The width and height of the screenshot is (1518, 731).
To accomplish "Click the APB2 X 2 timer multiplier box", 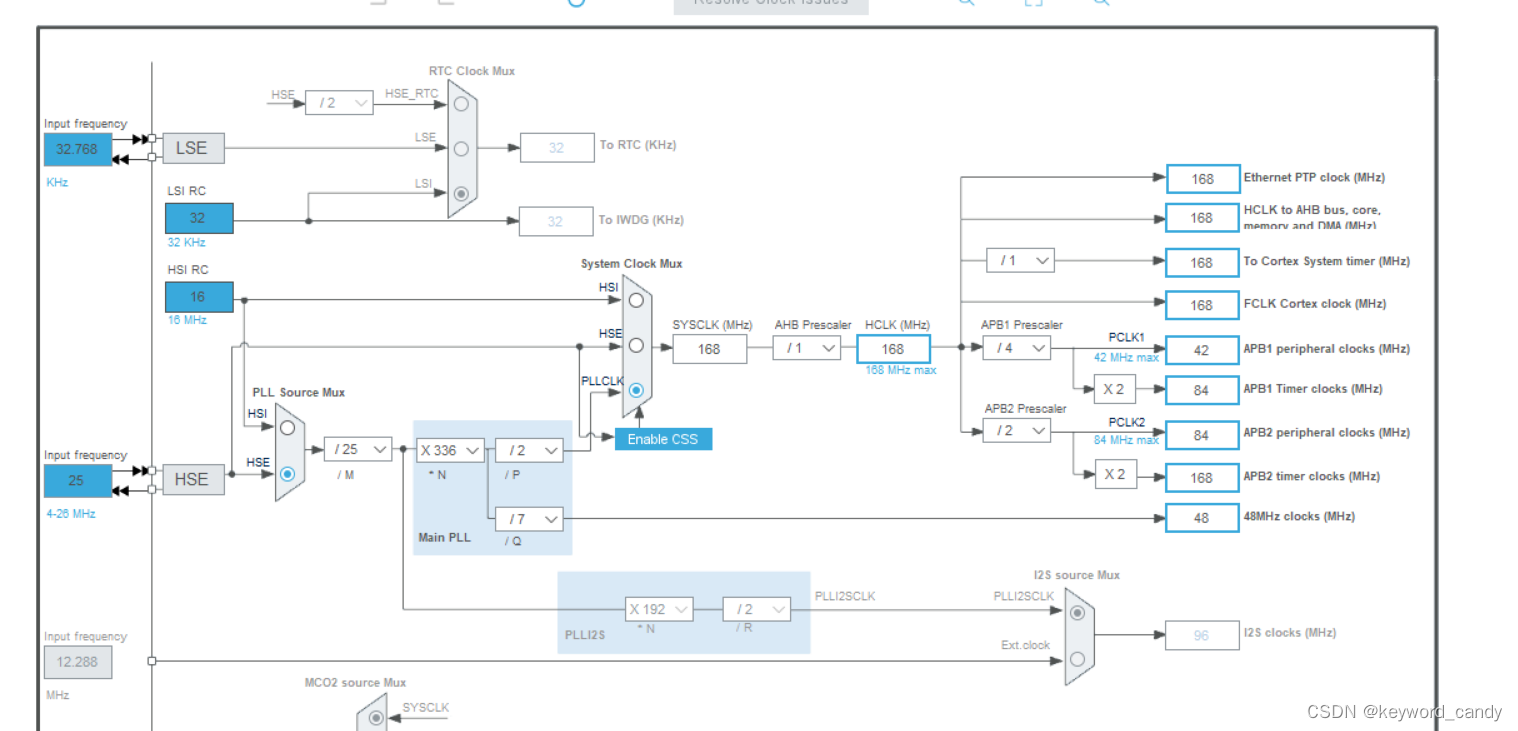I will coord(1114,474).
